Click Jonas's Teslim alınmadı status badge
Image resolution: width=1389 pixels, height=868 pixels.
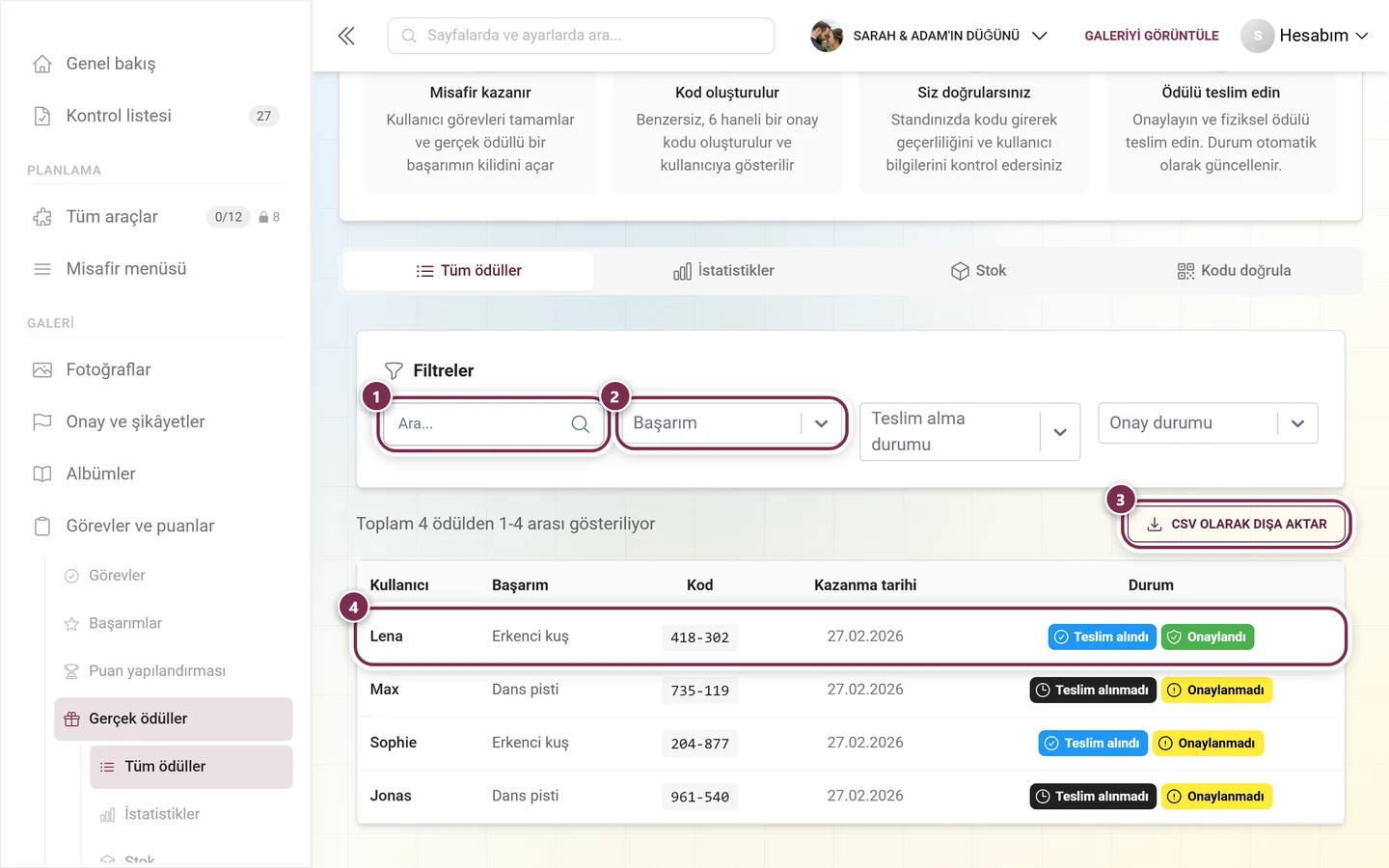pos(1093,797)
